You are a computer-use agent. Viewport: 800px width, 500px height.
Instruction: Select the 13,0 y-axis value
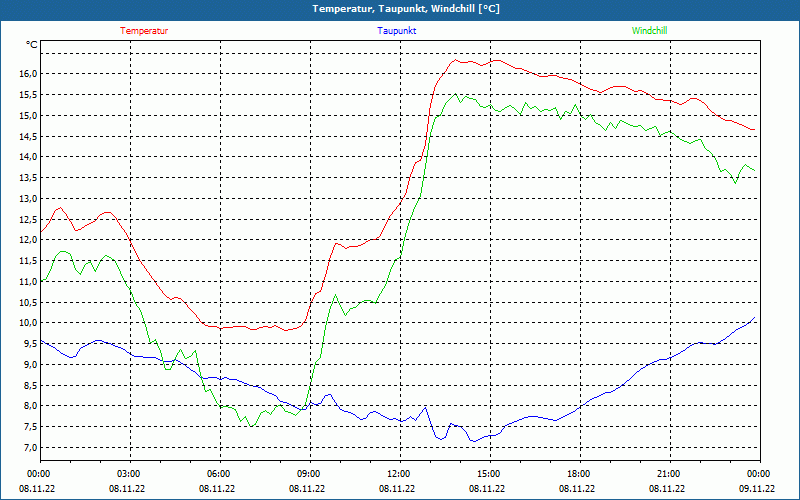click(28, 198)
